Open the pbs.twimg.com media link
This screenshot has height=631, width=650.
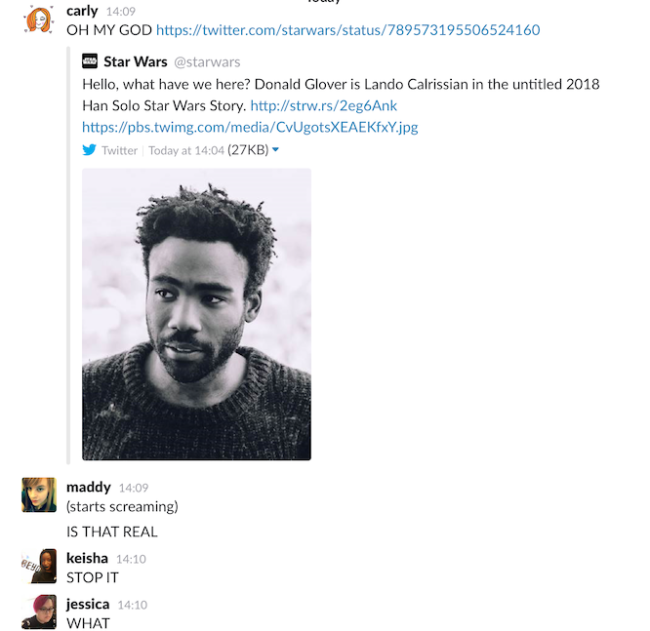250,127
